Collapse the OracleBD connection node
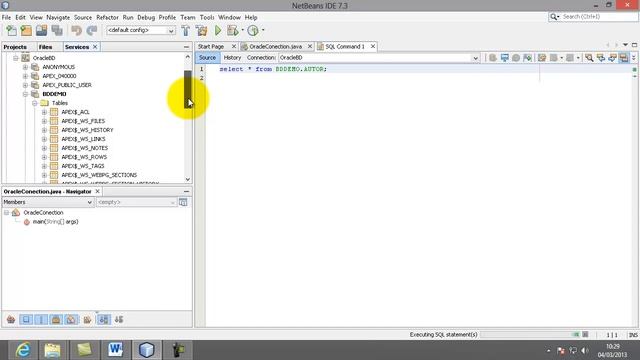The width and height of the screenshot is (640, 360). tap(16, 58)
